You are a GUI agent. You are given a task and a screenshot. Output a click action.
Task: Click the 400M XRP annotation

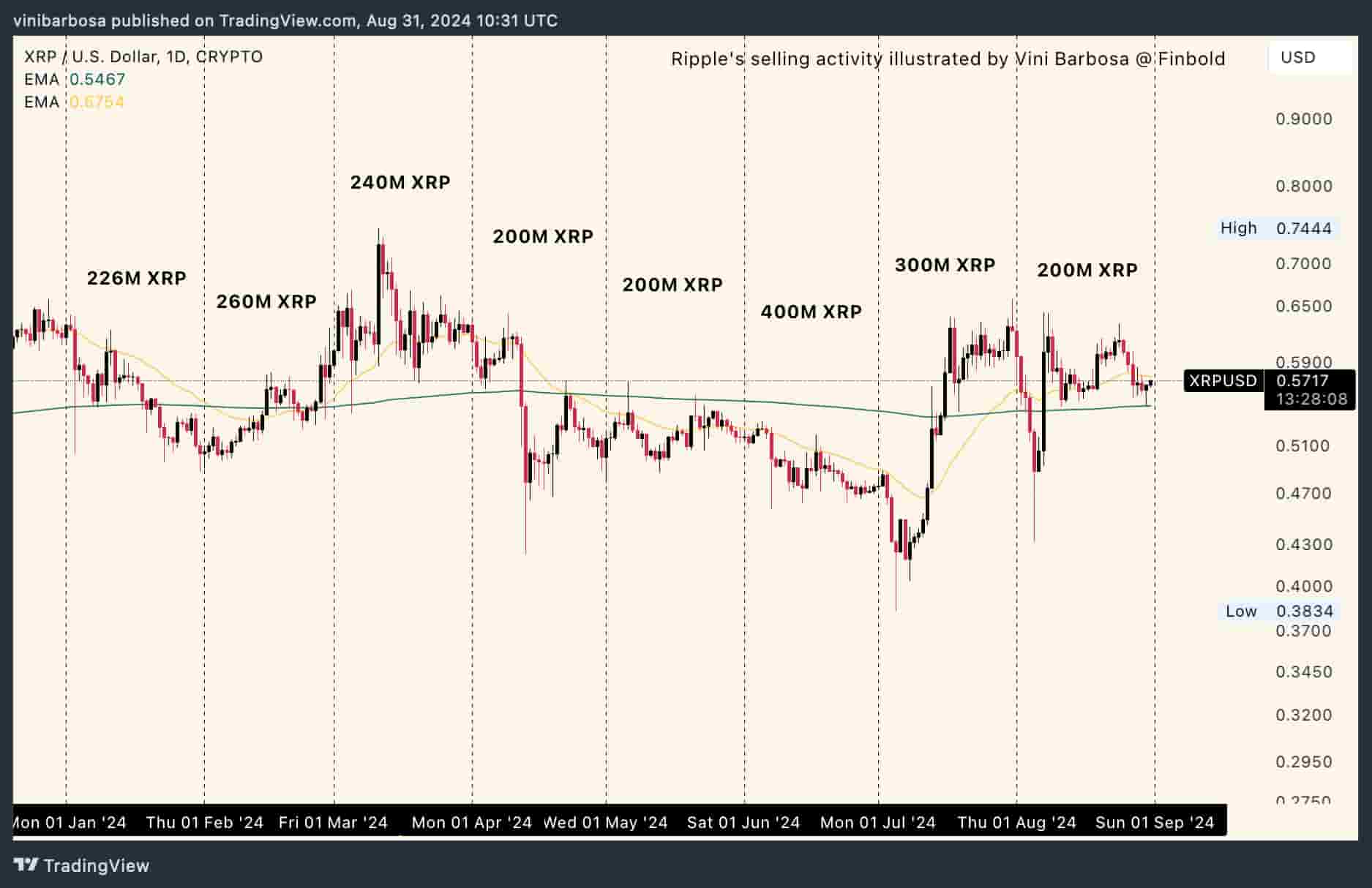811,312
